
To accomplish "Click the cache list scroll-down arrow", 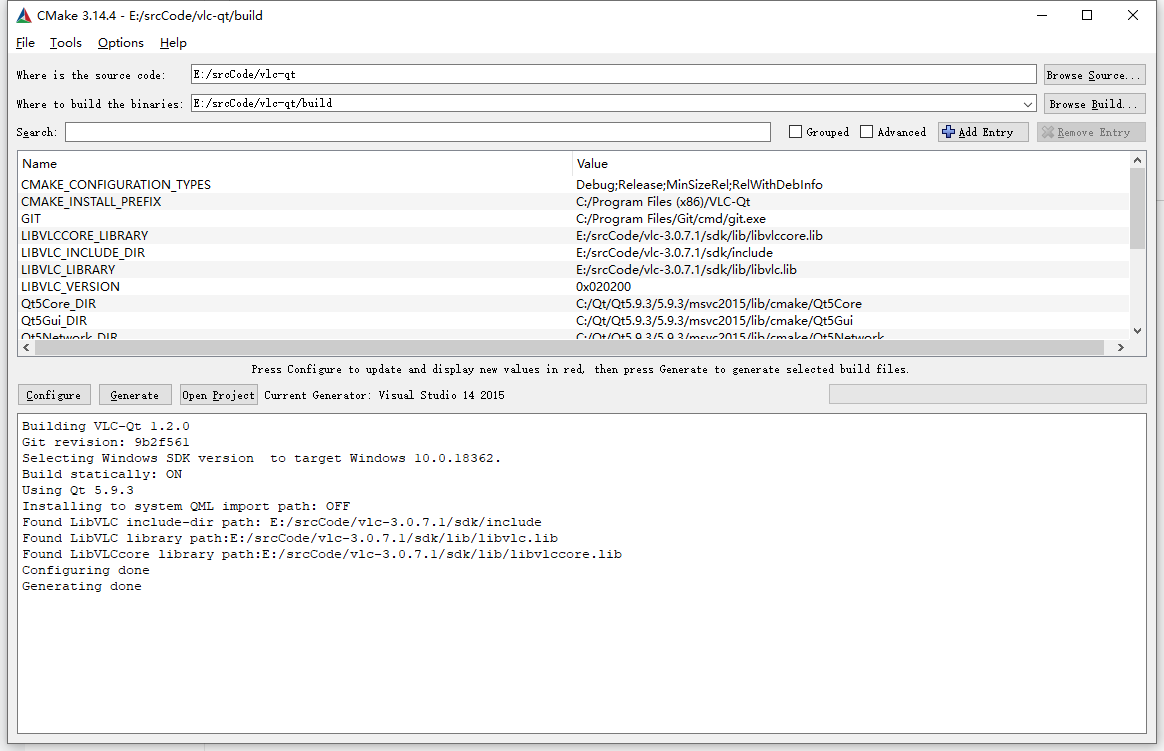I will click(x=1137, y=331).
